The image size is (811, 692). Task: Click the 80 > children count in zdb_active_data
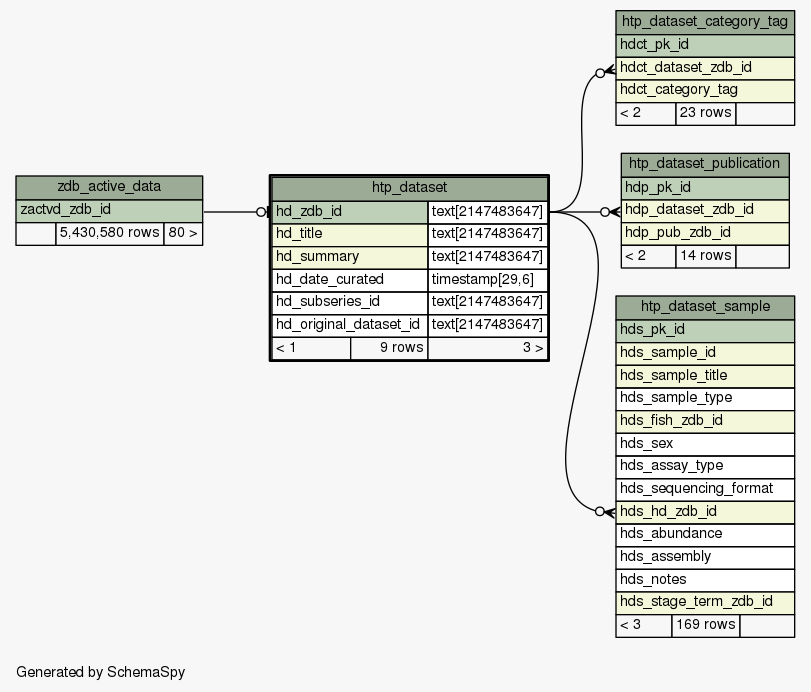point(182,234)
